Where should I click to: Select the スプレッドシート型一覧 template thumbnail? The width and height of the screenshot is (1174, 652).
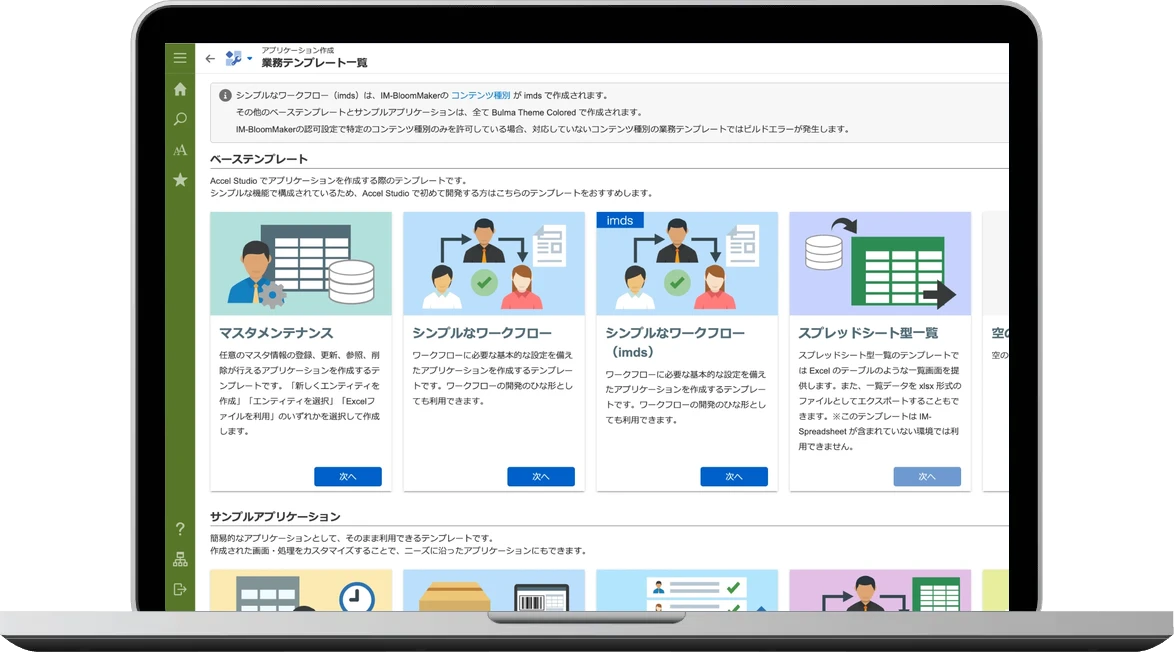point(880,263)
